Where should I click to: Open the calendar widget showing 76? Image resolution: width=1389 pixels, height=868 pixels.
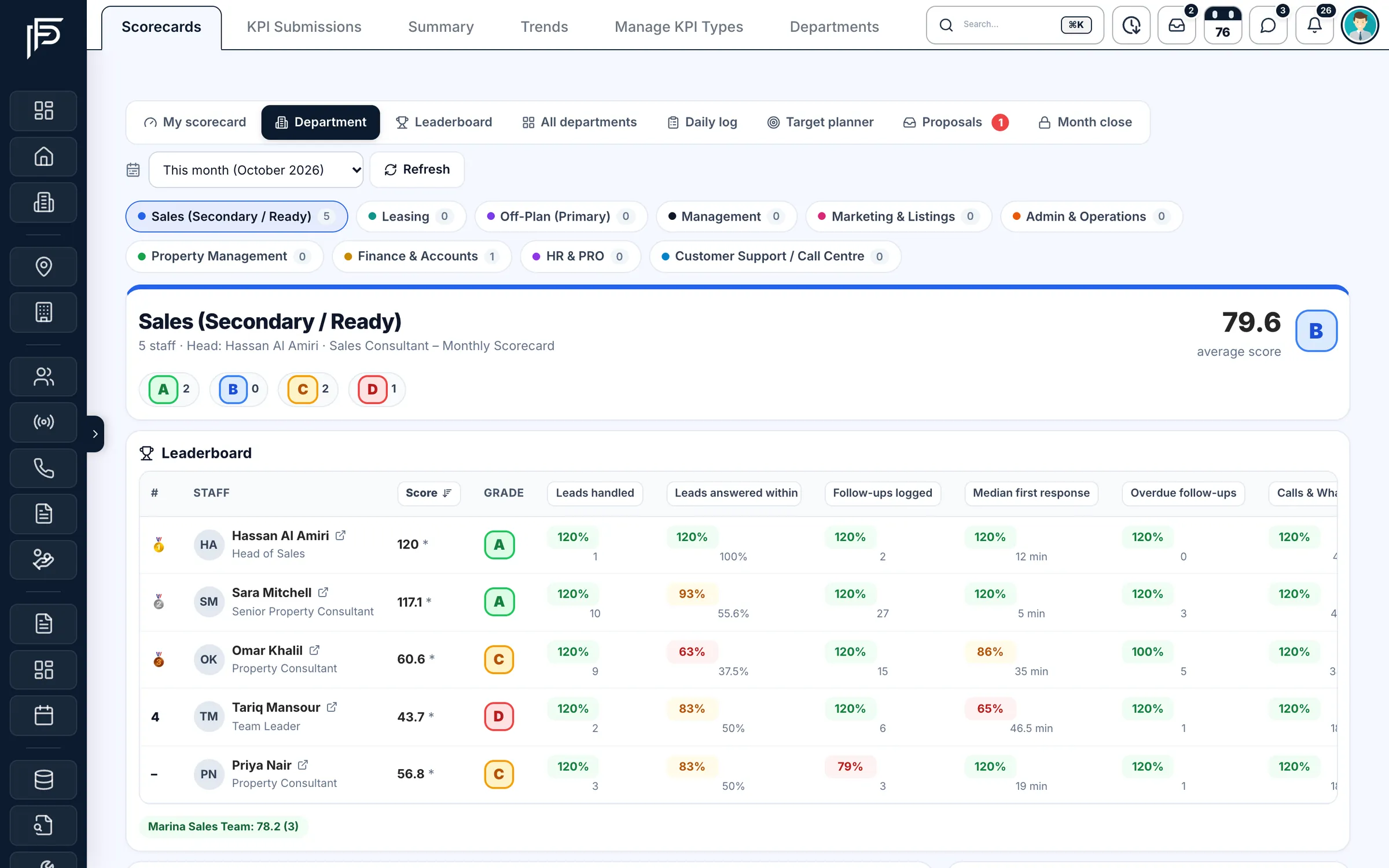(x=1222, y=25)
